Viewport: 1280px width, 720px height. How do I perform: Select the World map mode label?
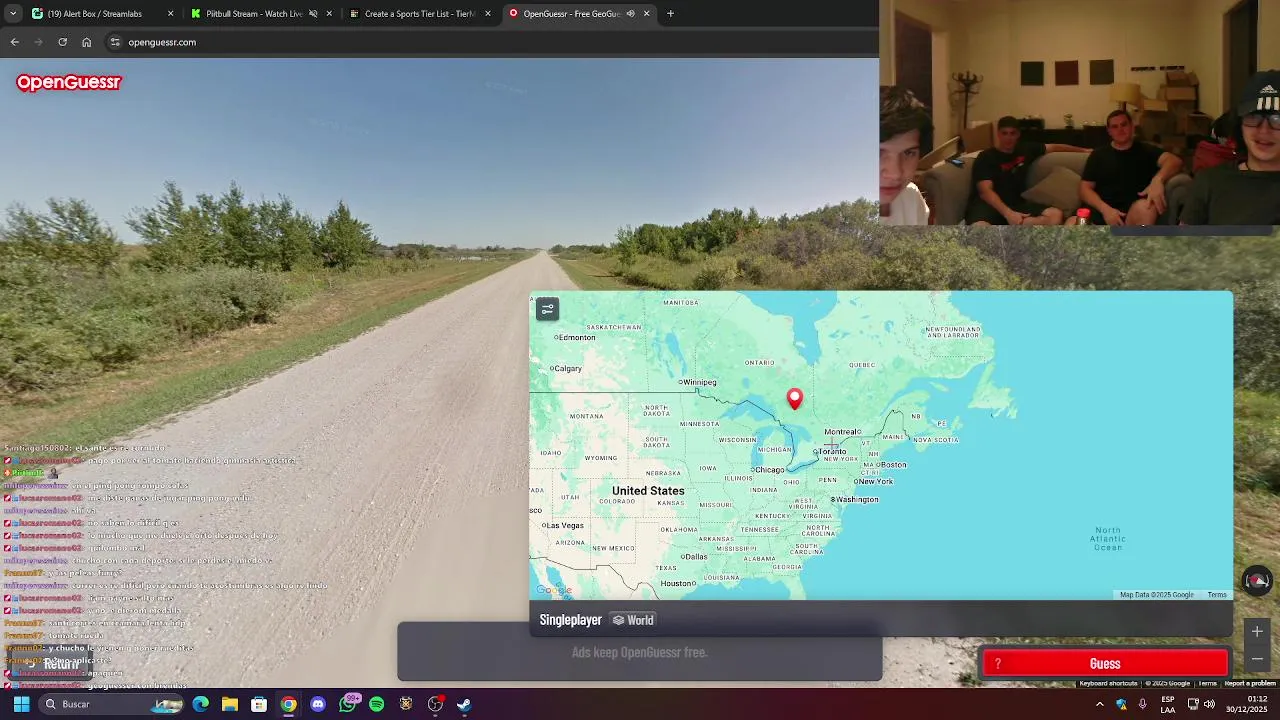[x=633, y=620]
